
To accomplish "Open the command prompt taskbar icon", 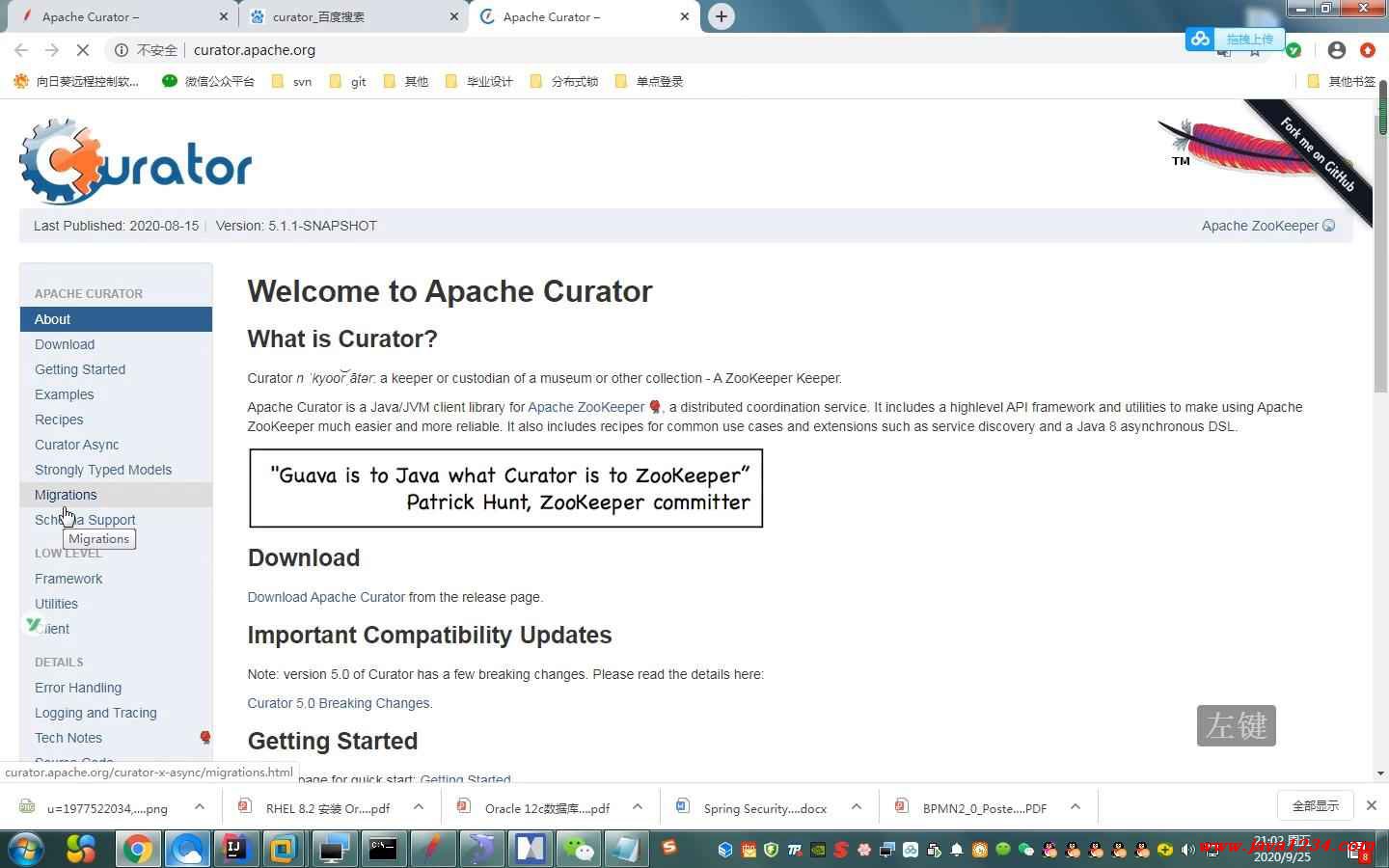I will [x=383, y=849].
